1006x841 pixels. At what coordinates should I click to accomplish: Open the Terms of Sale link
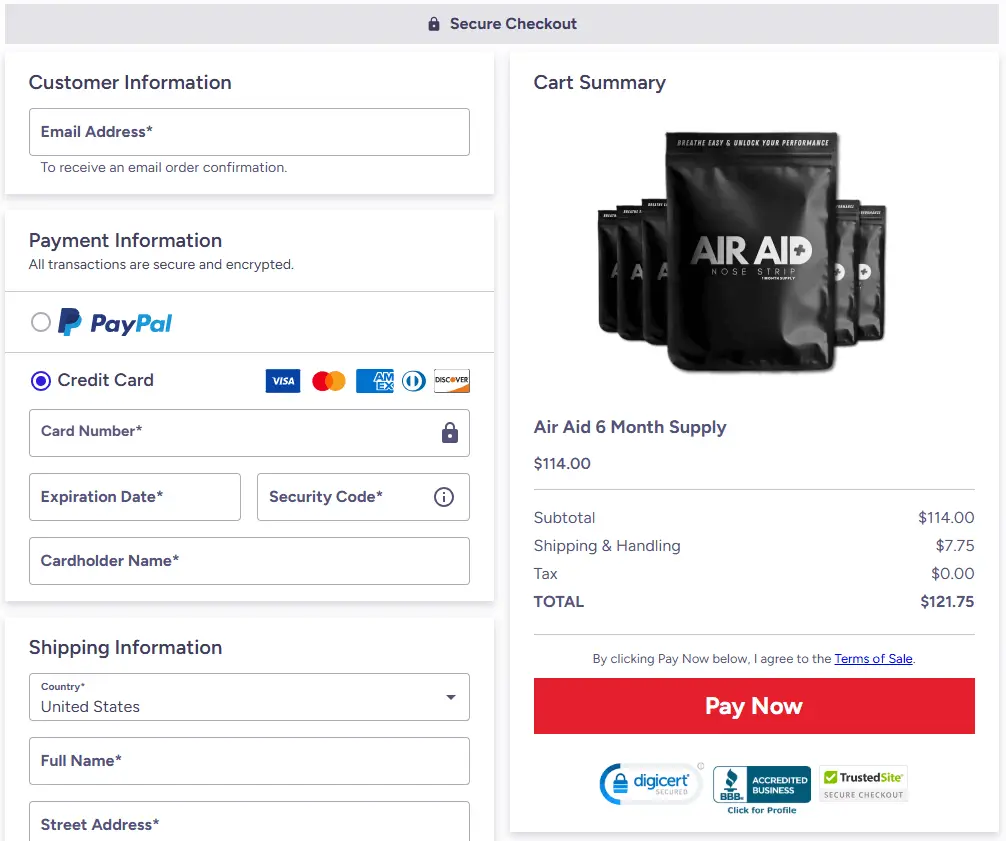pyautogui.click(x=873, y=659)
